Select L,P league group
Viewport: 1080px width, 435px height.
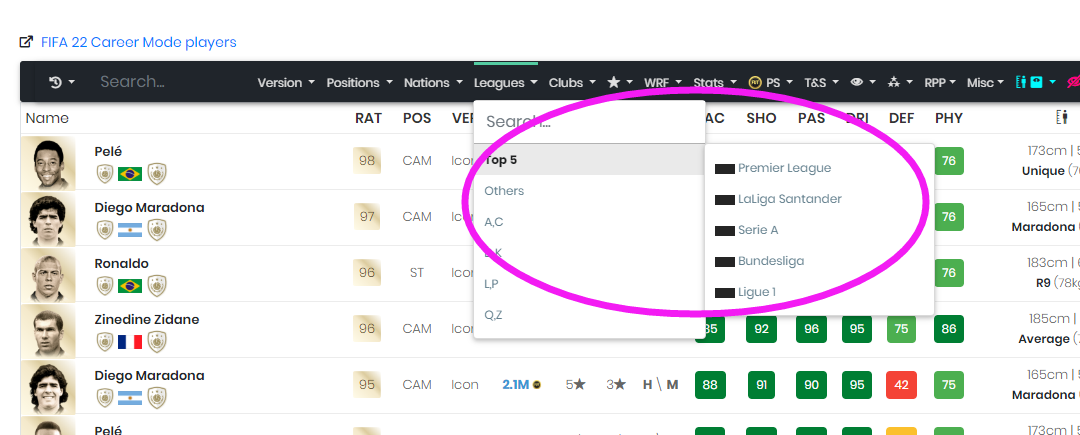[x=589, y=284]
